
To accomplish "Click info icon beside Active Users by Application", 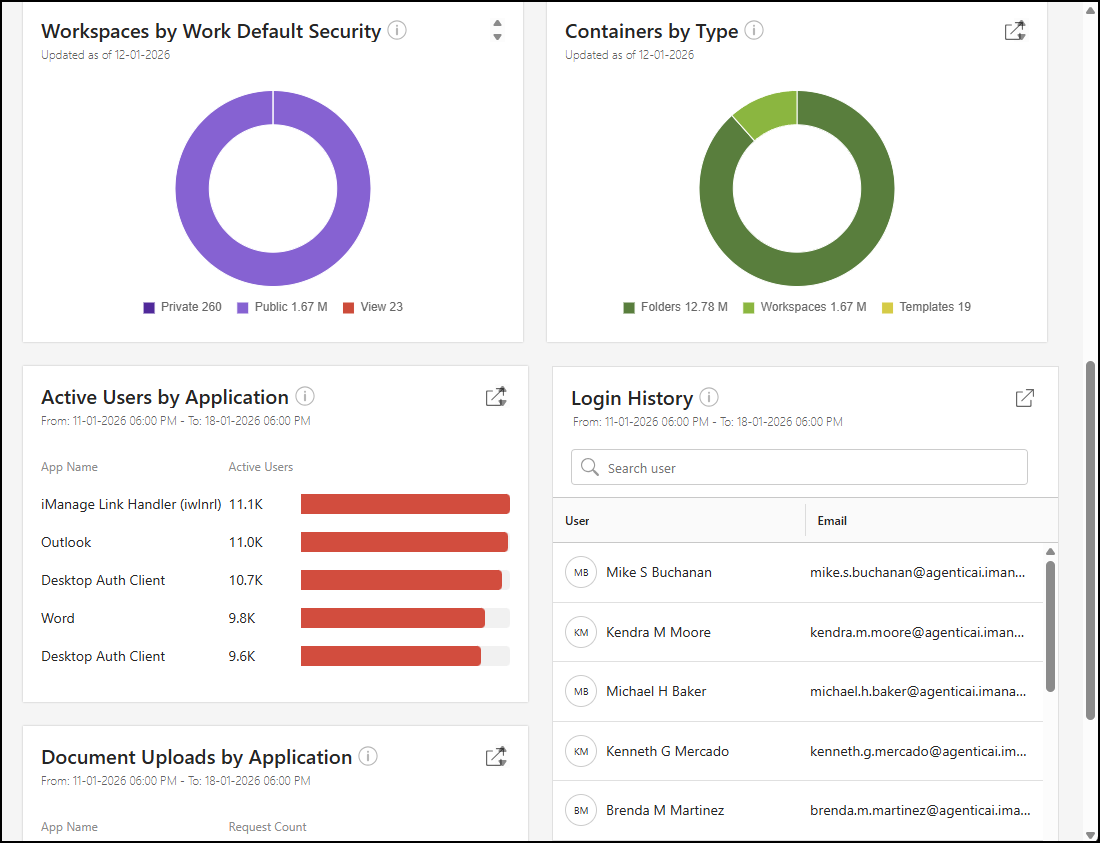I will tap(305, 397).
